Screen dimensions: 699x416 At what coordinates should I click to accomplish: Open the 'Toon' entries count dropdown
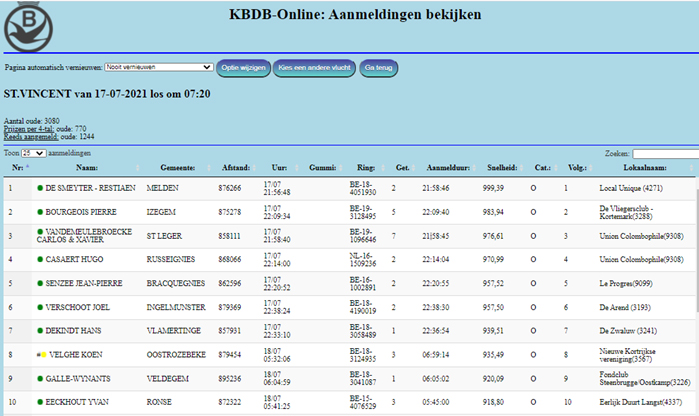[33, 154]
